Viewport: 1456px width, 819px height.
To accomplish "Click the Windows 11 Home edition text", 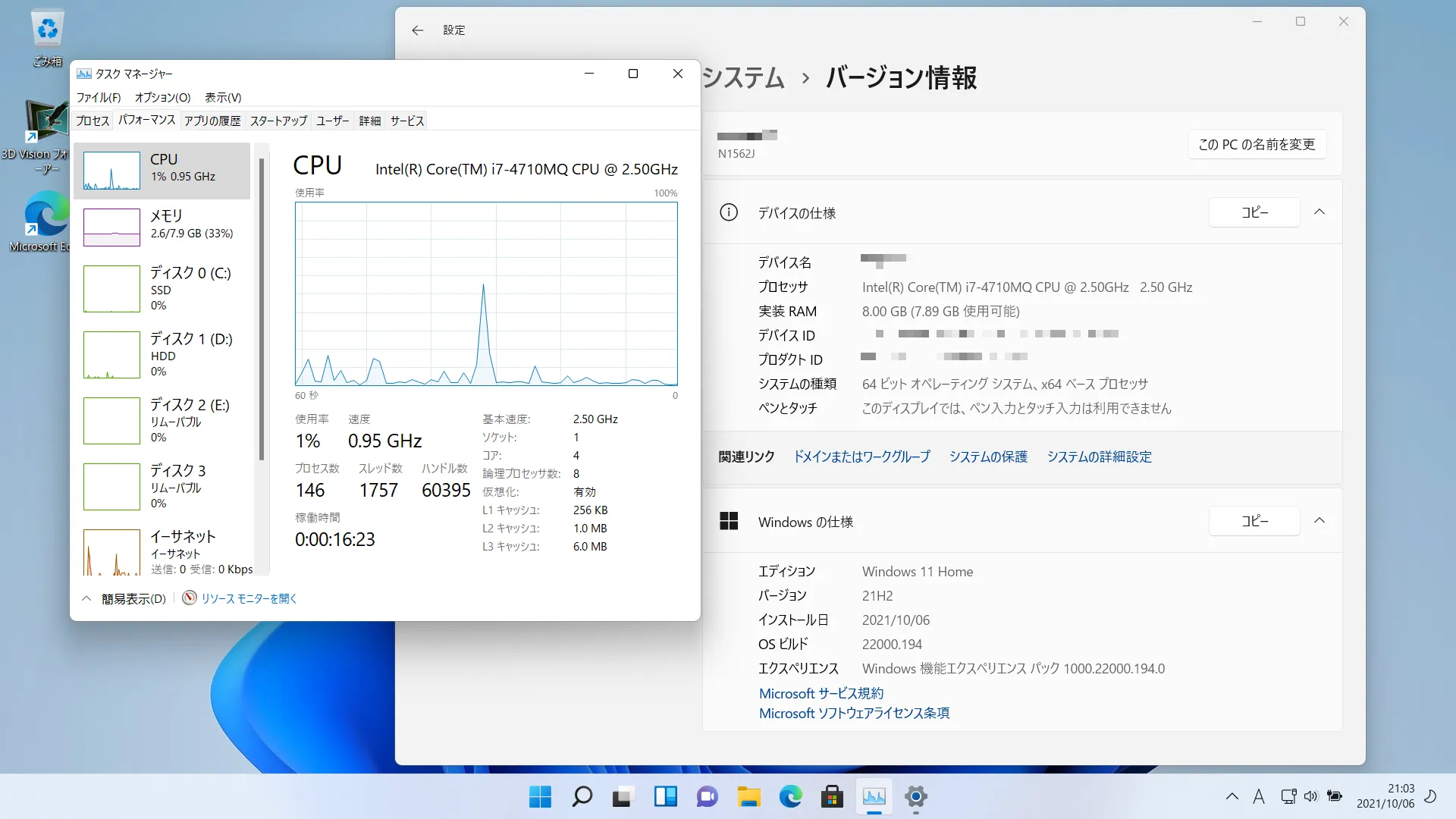I will pyautogui.click(x=918, y=571).
